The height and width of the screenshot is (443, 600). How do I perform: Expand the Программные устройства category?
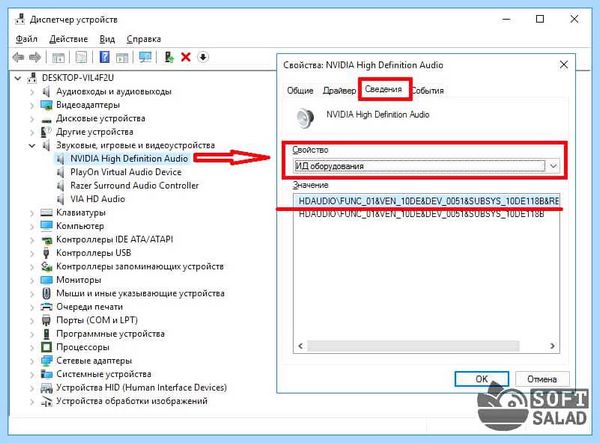click(x=32, y=334)
